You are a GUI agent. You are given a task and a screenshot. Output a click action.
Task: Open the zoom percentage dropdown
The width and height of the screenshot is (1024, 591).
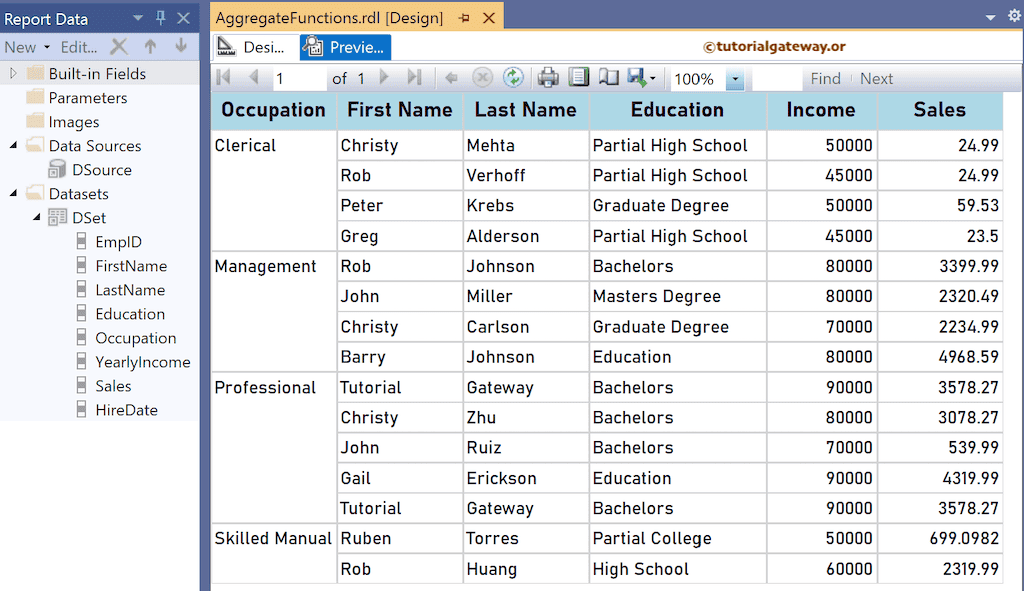734,78
